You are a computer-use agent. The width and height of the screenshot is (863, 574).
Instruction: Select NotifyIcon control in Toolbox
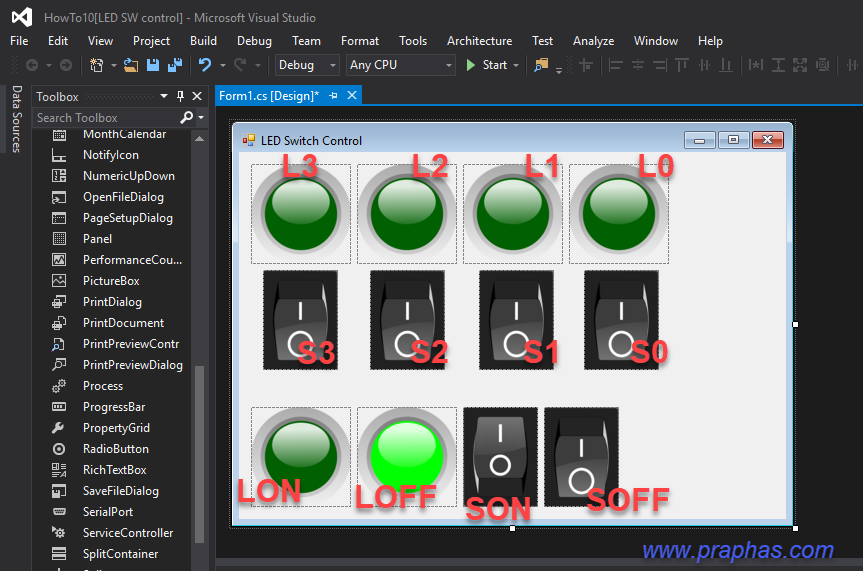111,155
